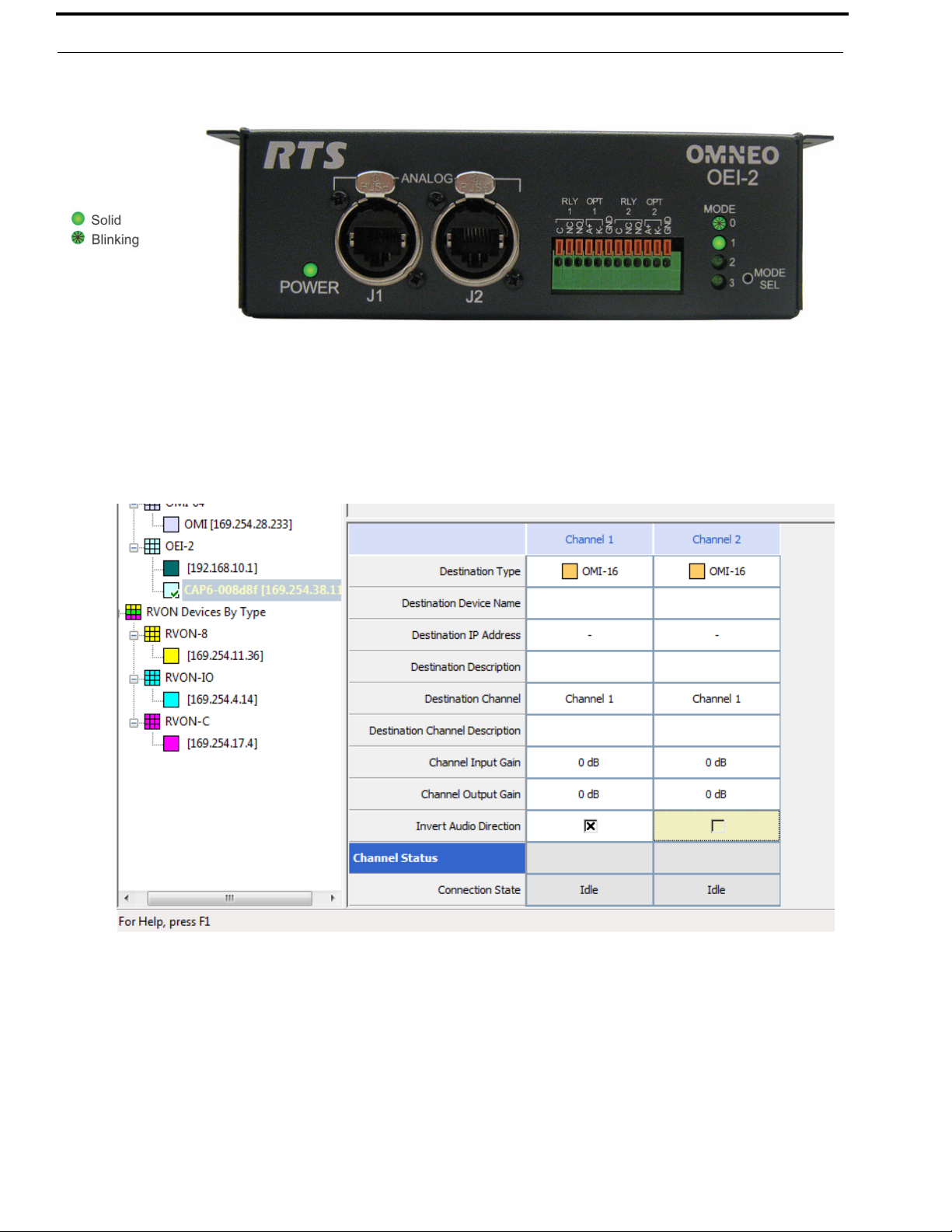Click the Blinking legend indicator icon
The height and width of the screenshot is (1232, 952).
pyautogui.click(x=78, y=238)
